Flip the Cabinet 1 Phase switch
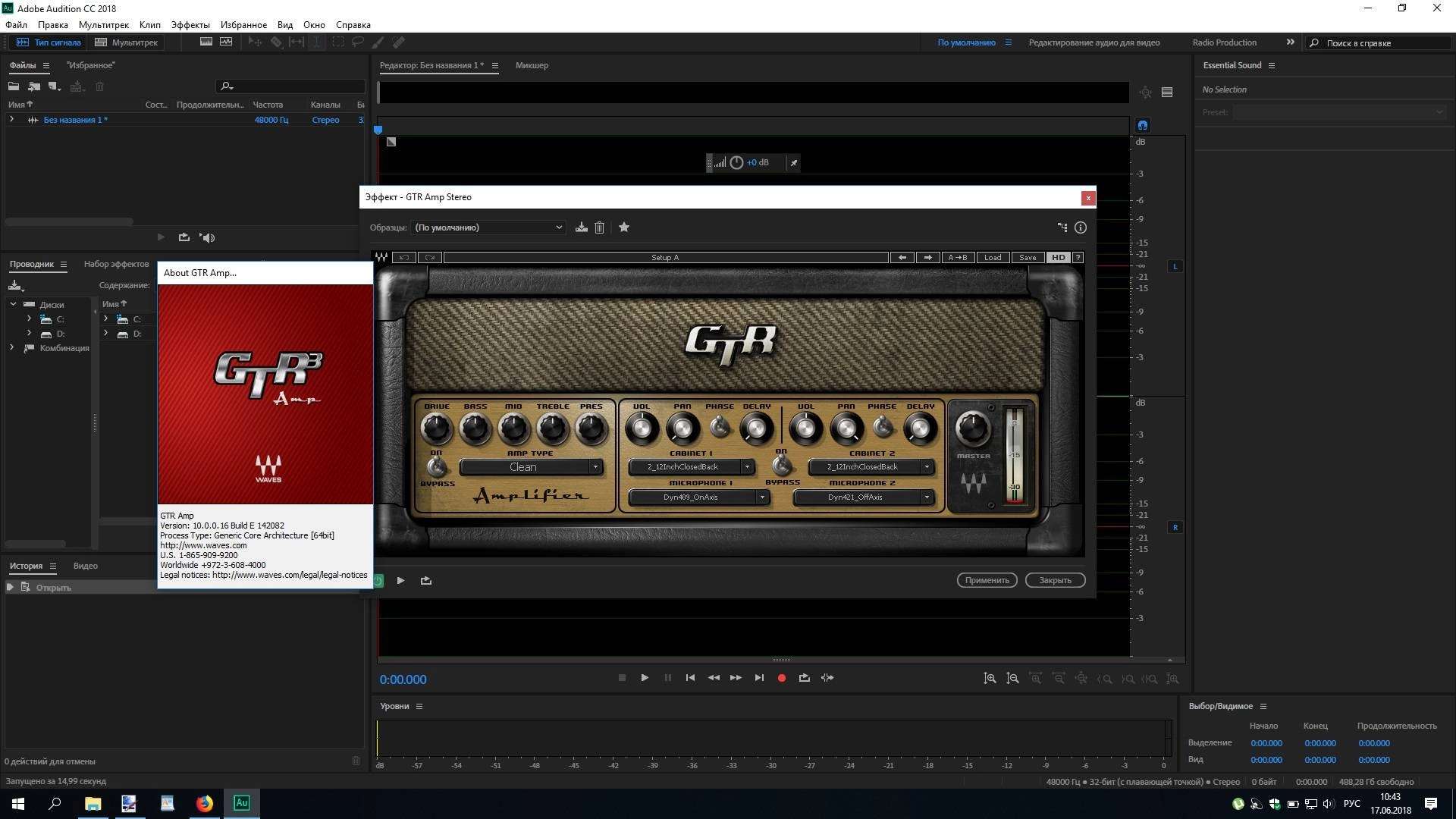Screen dimensions: 1456x819 click(719, 428)
